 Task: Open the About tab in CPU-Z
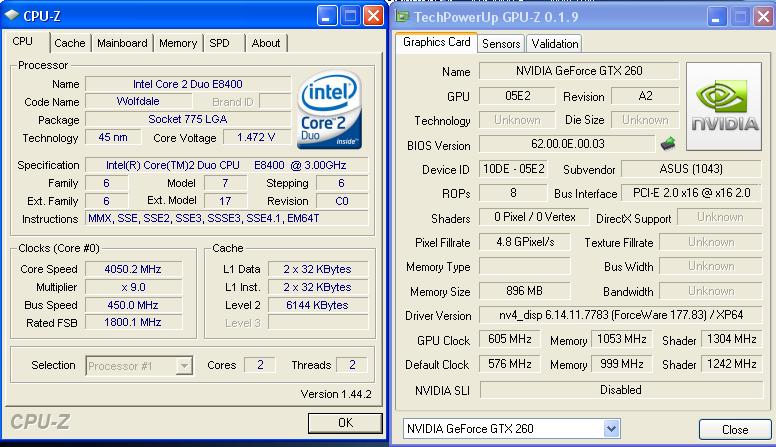click(266, 43)
